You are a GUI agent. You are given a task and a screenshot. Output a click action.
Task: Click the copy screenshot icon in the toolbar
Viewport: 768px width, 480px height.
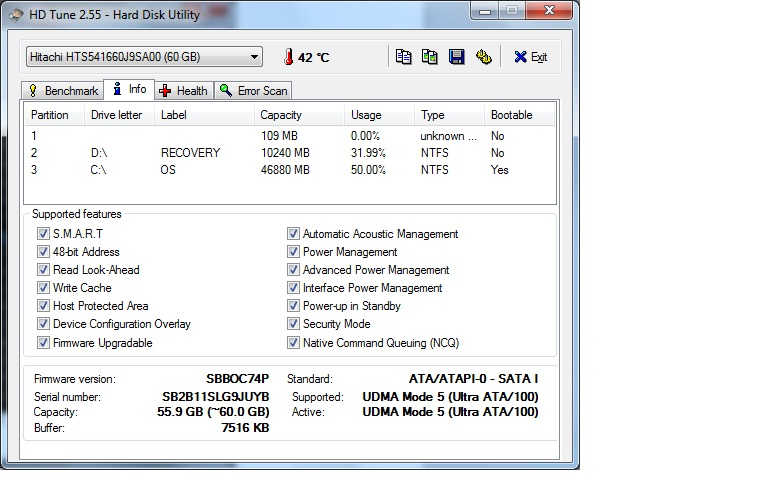[x=430, y=57]
